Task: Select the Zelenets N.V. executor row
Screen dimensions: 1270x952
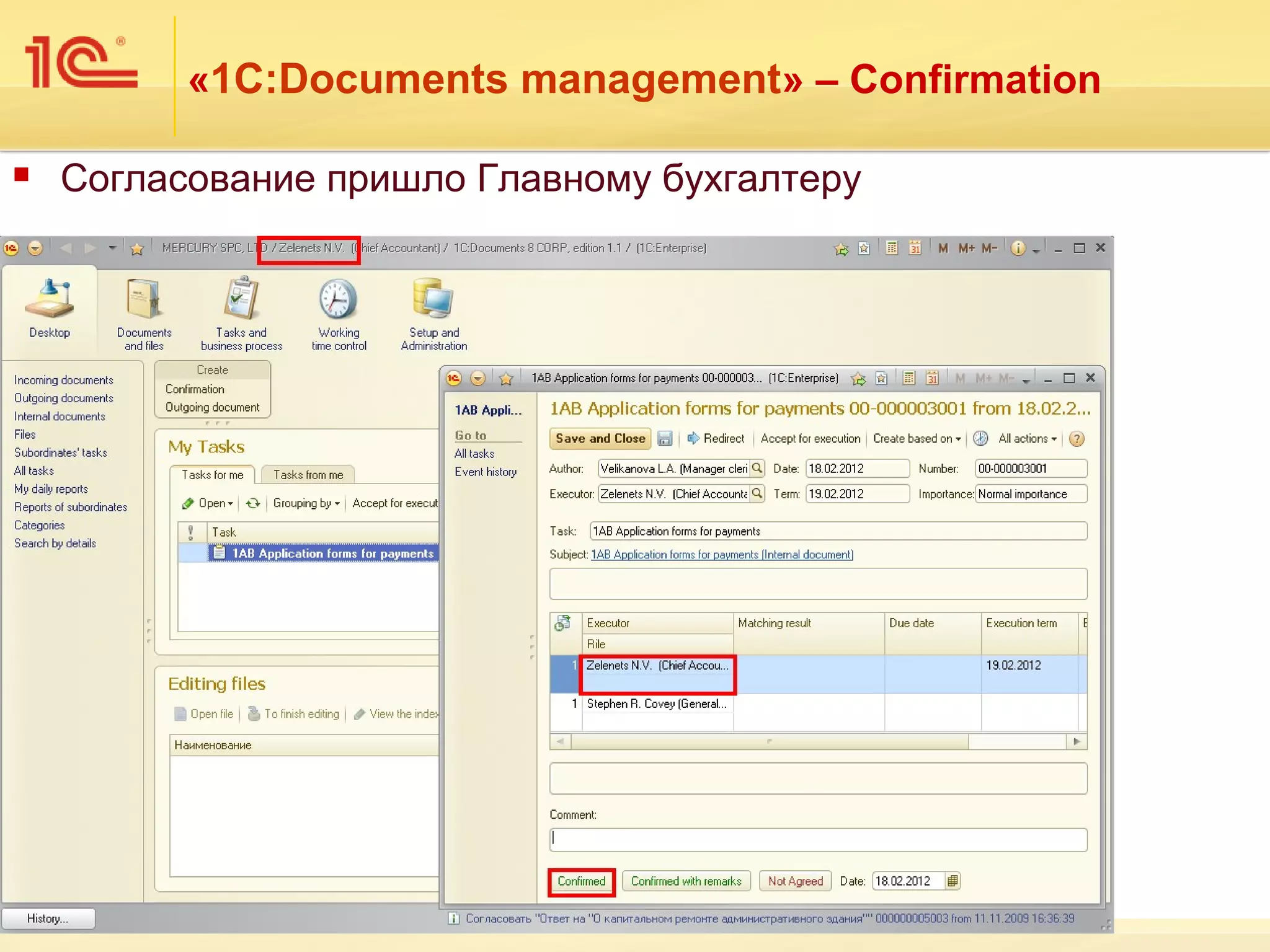Action: (818, 674)
